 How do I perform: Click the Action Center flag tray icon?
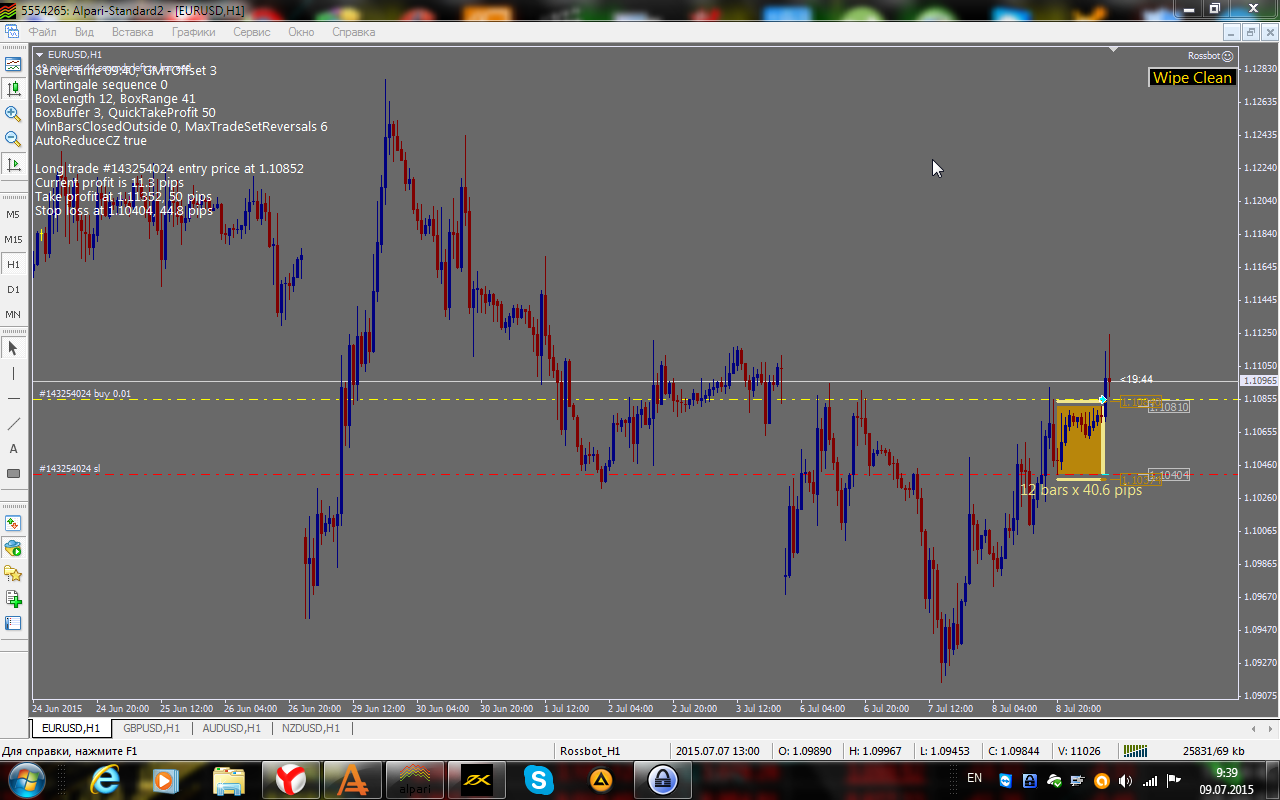[x=1174, y=780]
